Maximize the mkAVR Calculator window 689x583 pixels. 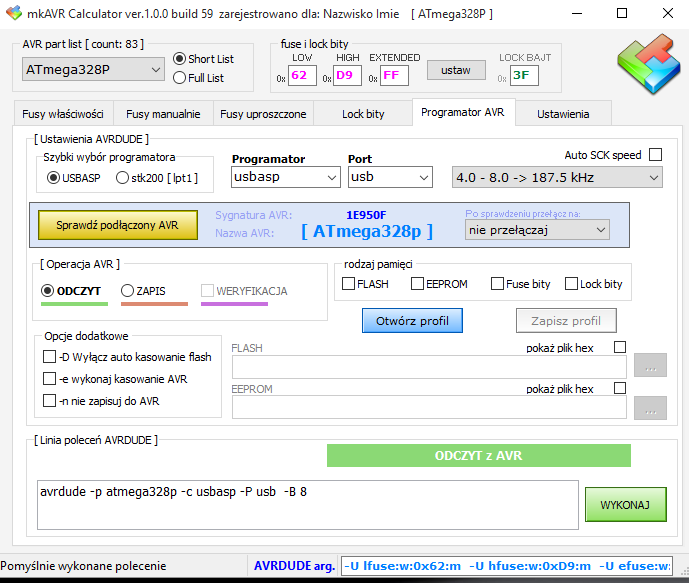pyautogui.click(x=622, y=13)
